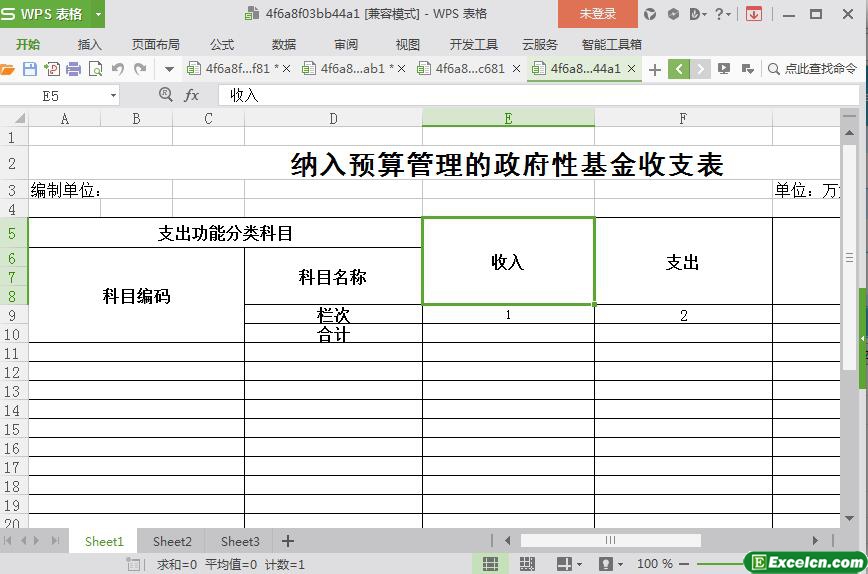Click the 支出功能分类科目 header cell
The image size is (868, 574).
(x=225, y=233)
